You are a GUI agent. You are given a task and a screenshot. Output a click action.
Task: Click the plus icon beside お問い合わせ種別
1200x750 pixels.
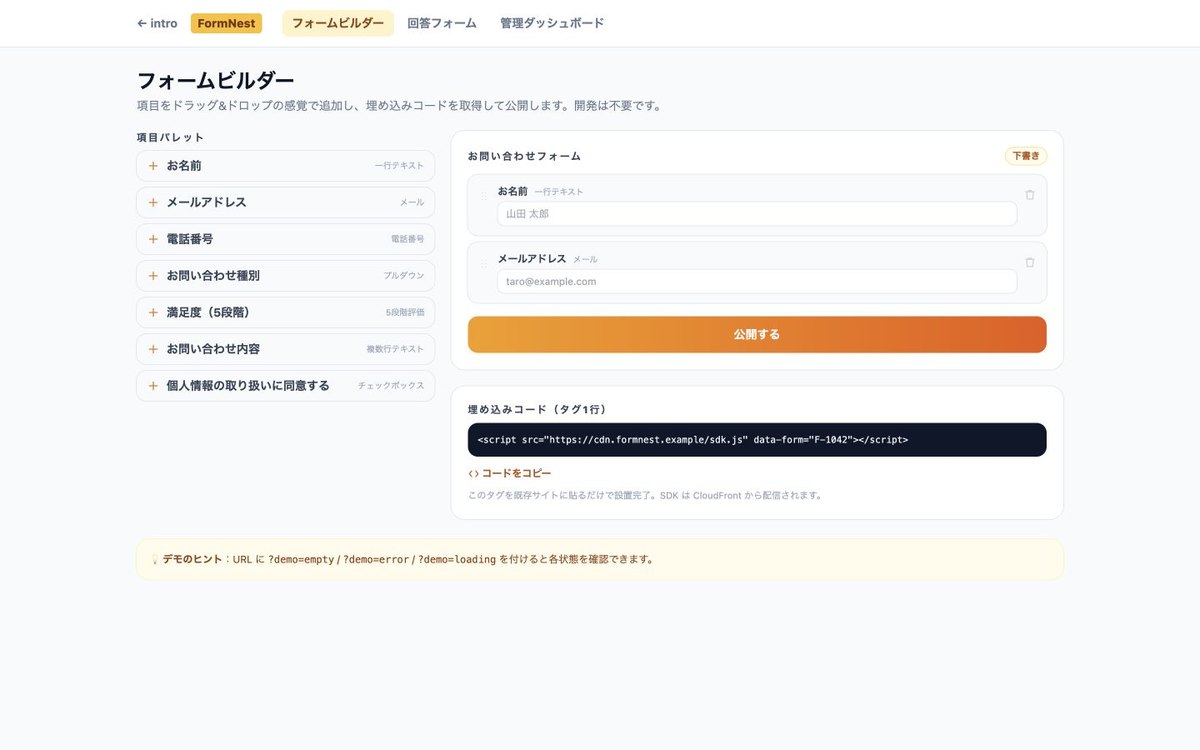point(153,276)
